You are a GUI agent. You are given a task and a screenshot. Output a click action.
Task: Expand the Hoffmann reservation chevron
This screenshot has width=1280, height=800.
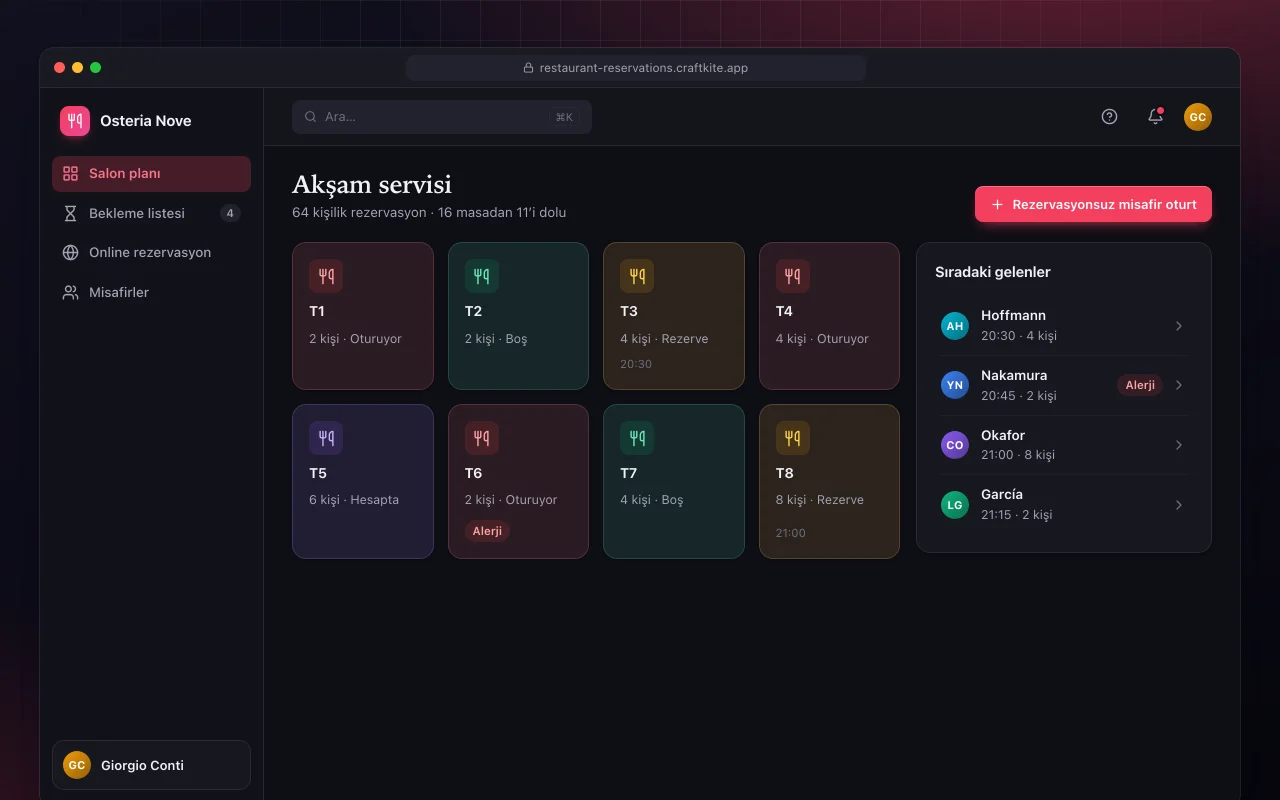click(1179, 326)
